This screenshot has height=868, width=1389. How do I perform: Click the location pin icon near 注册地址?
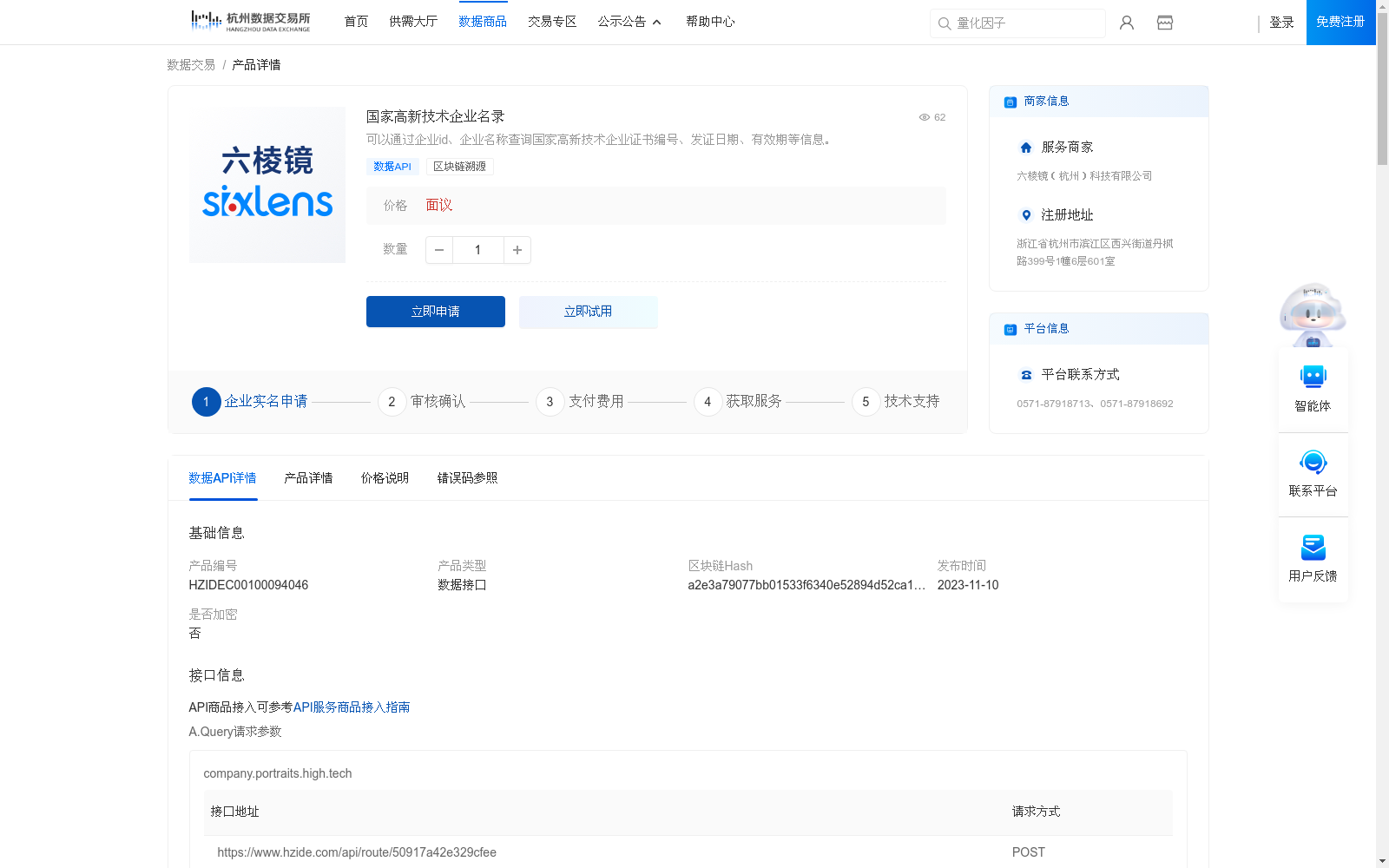[x=1026, y=215]
